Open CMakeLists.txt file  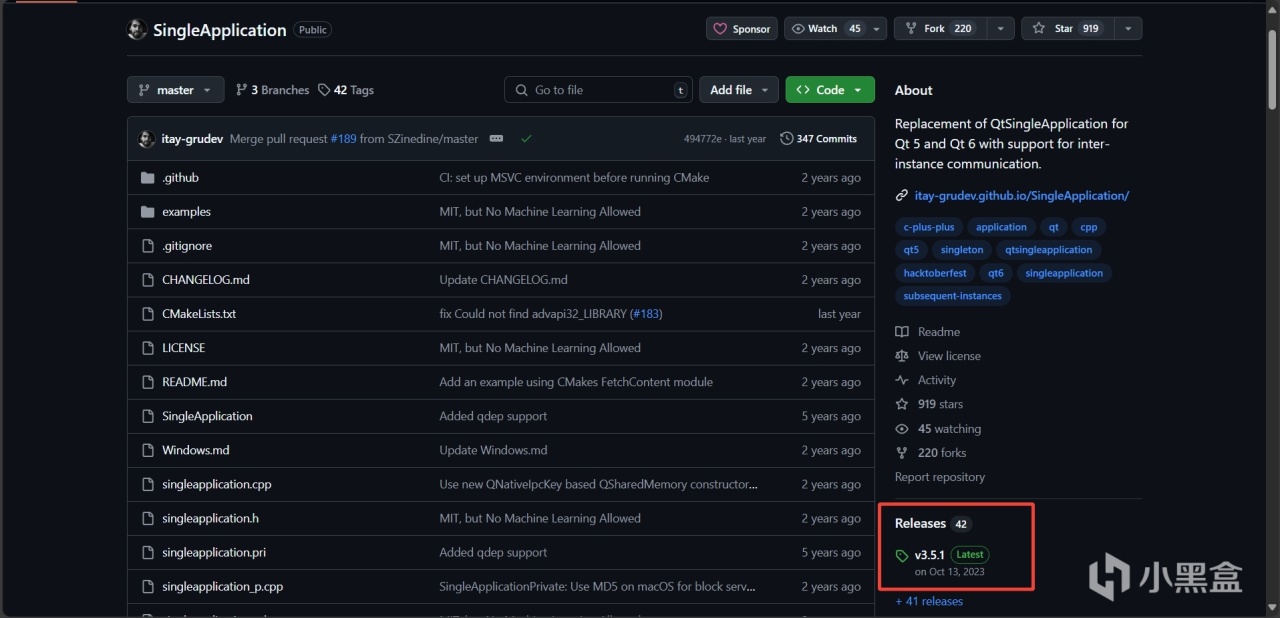[199, 314]
